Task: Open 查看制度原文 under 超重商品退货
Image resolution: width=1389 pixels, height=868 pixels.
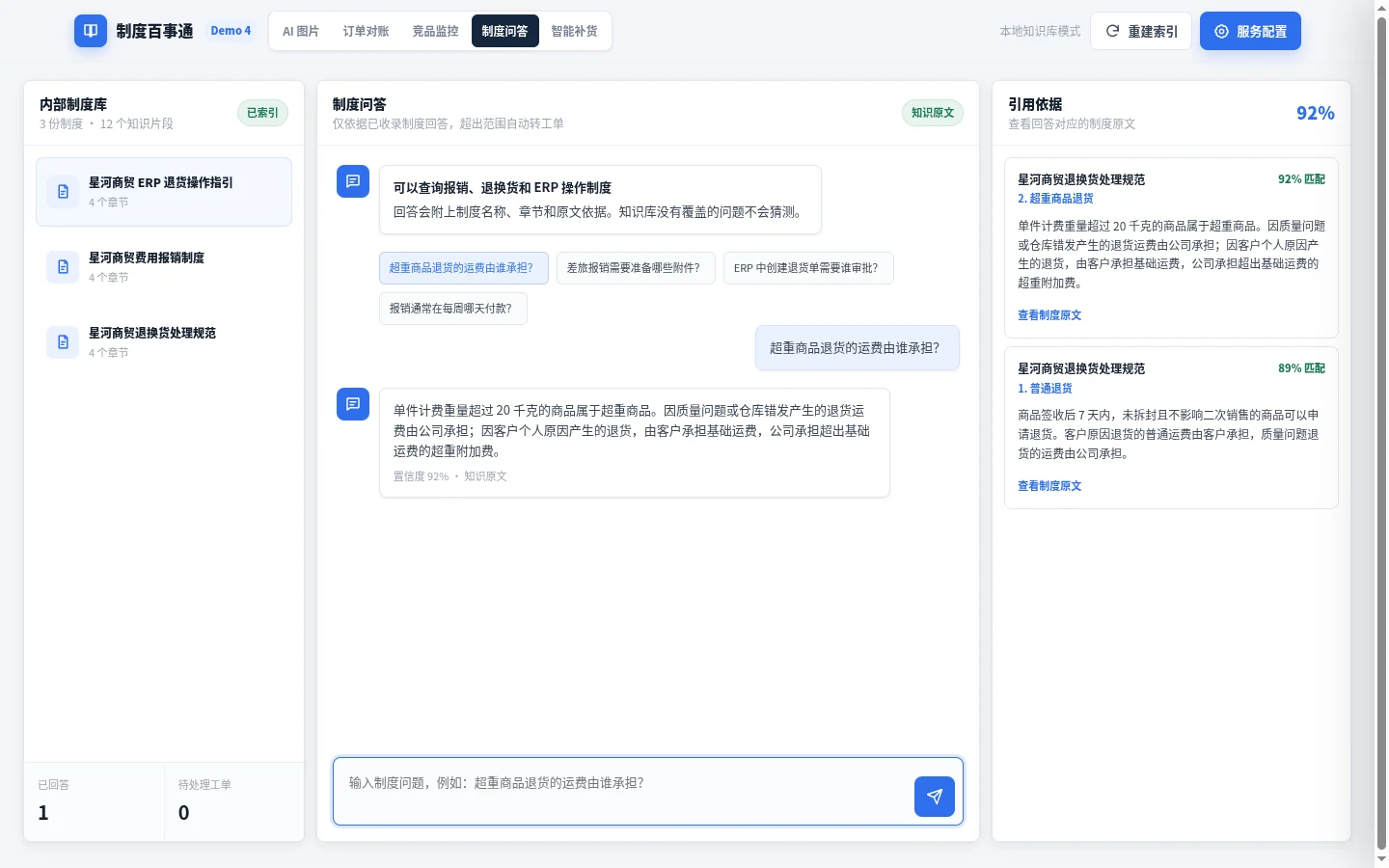Action: coord(1049,315)
